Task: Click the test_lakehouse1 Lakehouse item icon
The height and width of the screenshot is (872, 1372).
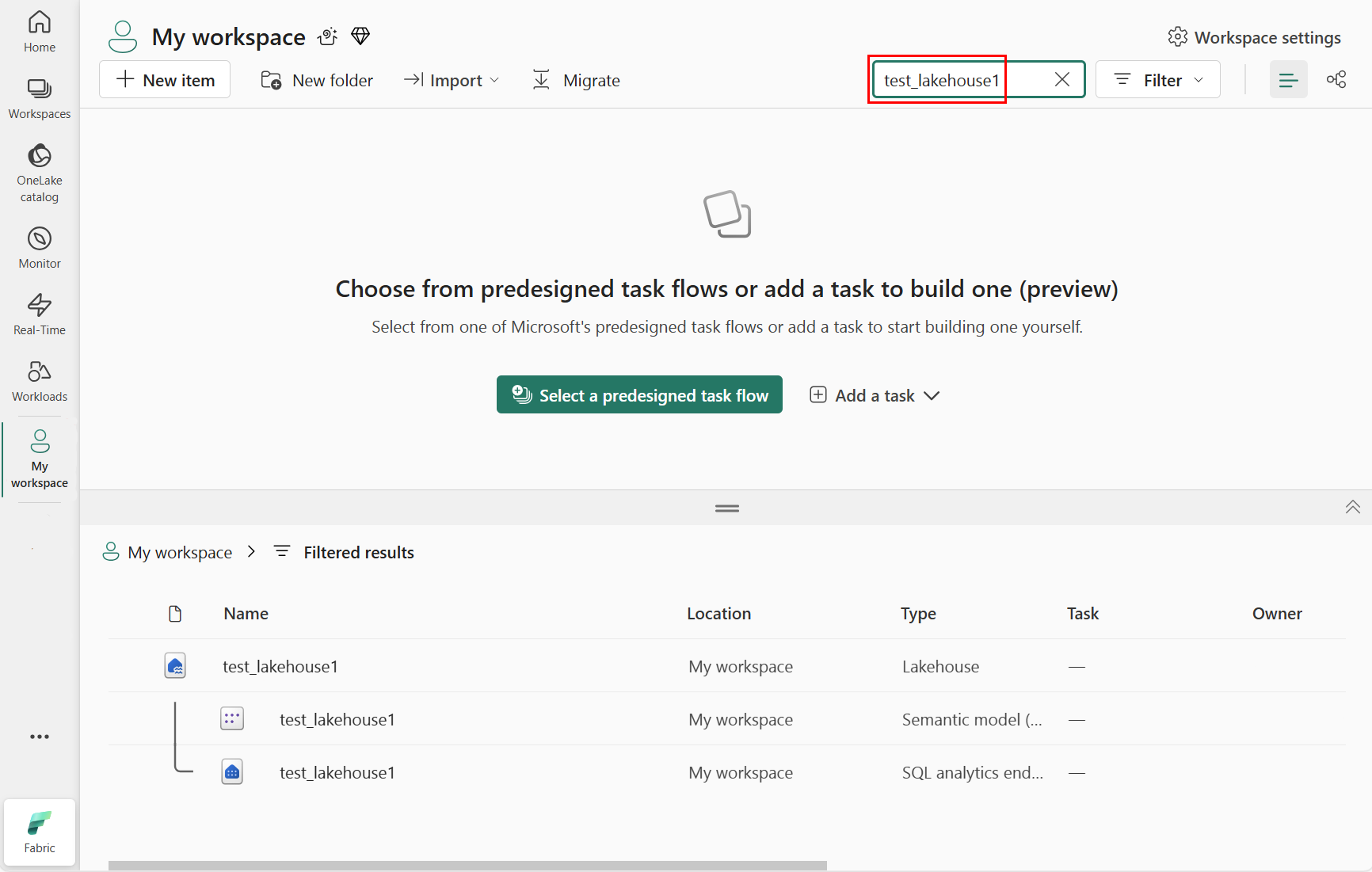Action: 175,666
